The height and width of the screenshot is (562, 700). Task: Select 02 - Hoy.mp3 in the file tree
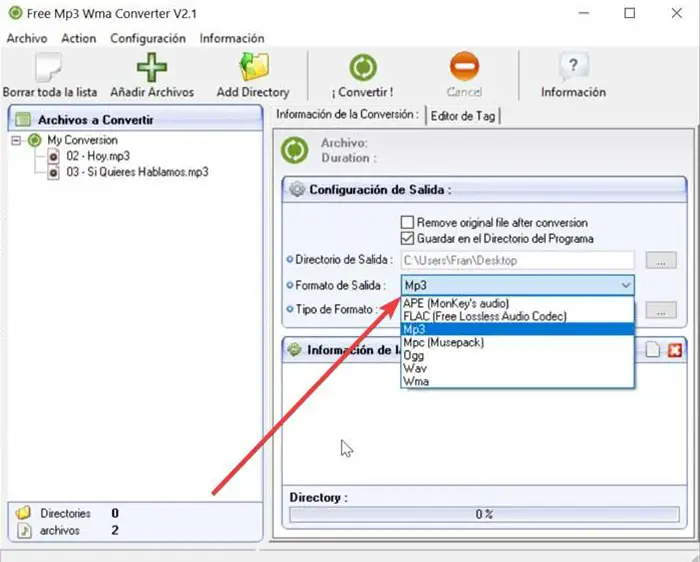pyautogui.click(x=98, y=156)
